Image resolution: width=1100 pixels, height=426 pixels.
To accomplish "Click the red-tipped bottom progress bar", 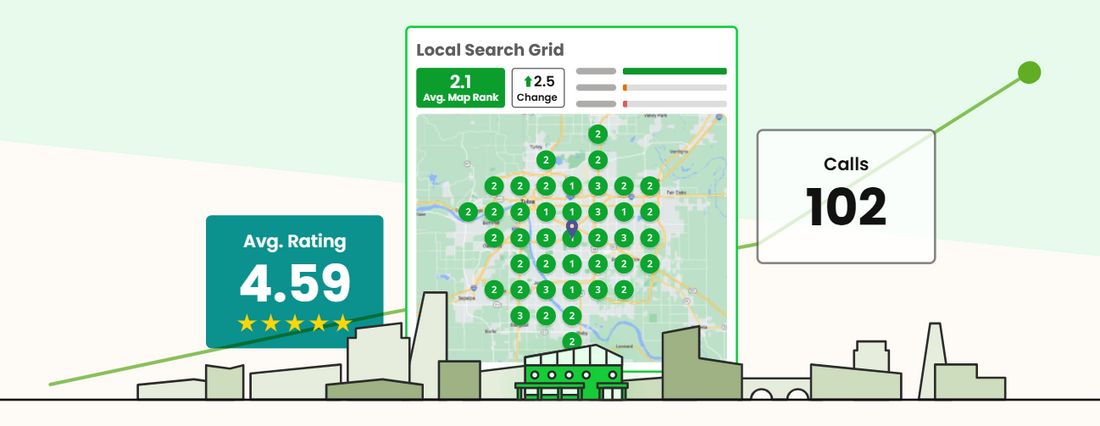I will tap(674, 104).
